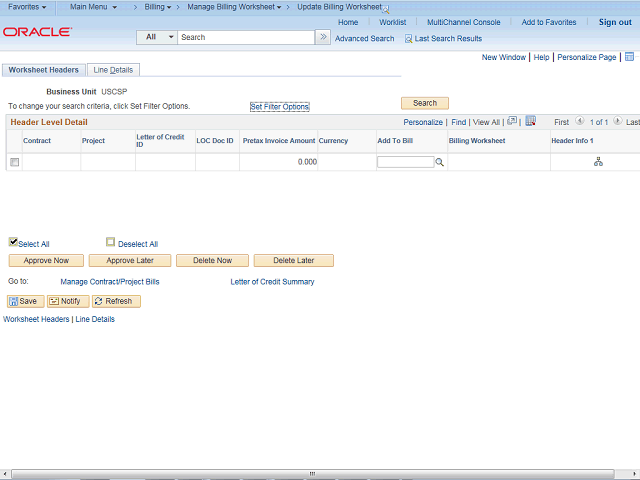Click the Help link
The image size is (640, 480).
(541, 57)
